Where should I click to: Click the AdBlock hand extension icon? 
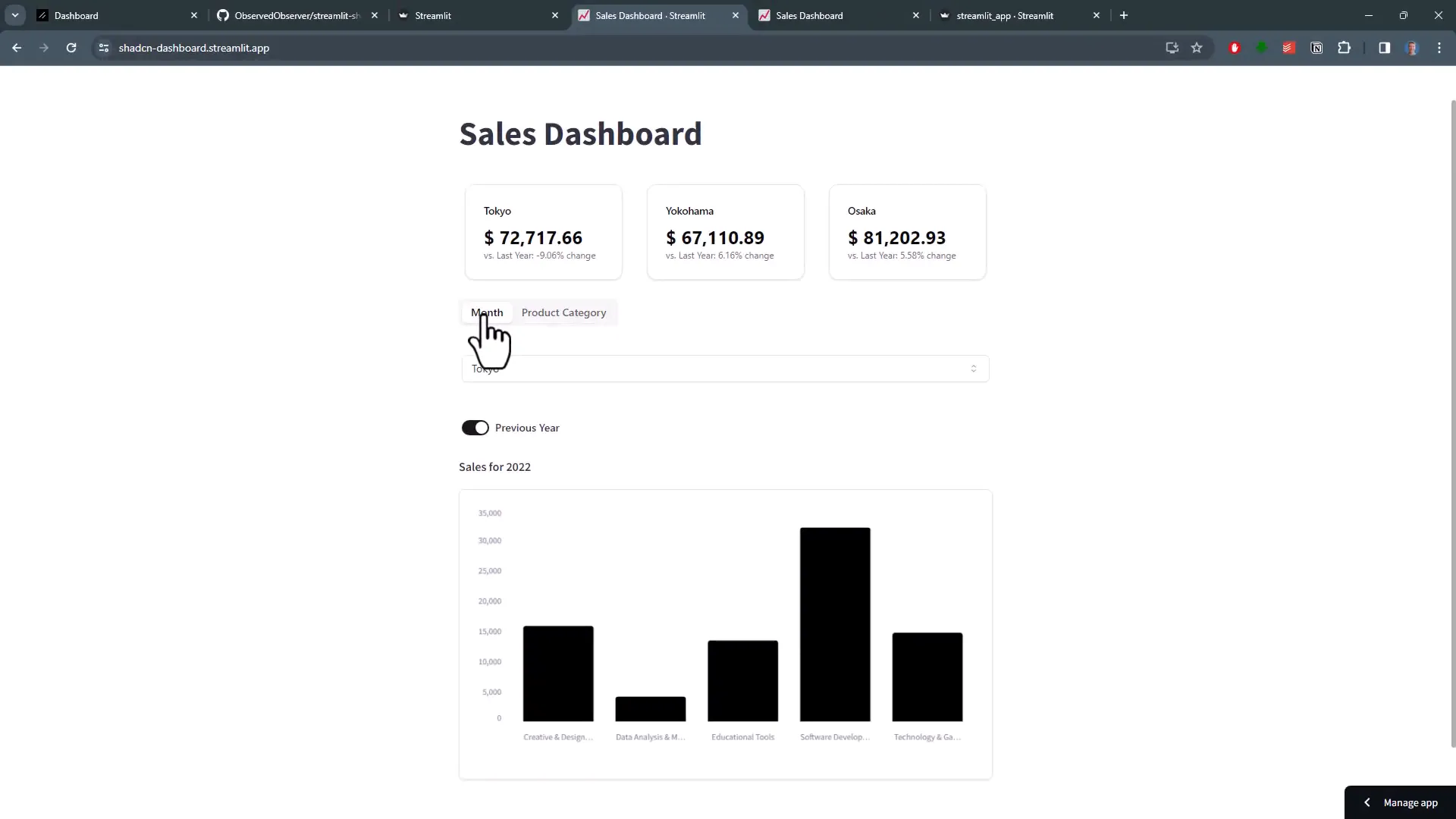[x=1235, y=48]
